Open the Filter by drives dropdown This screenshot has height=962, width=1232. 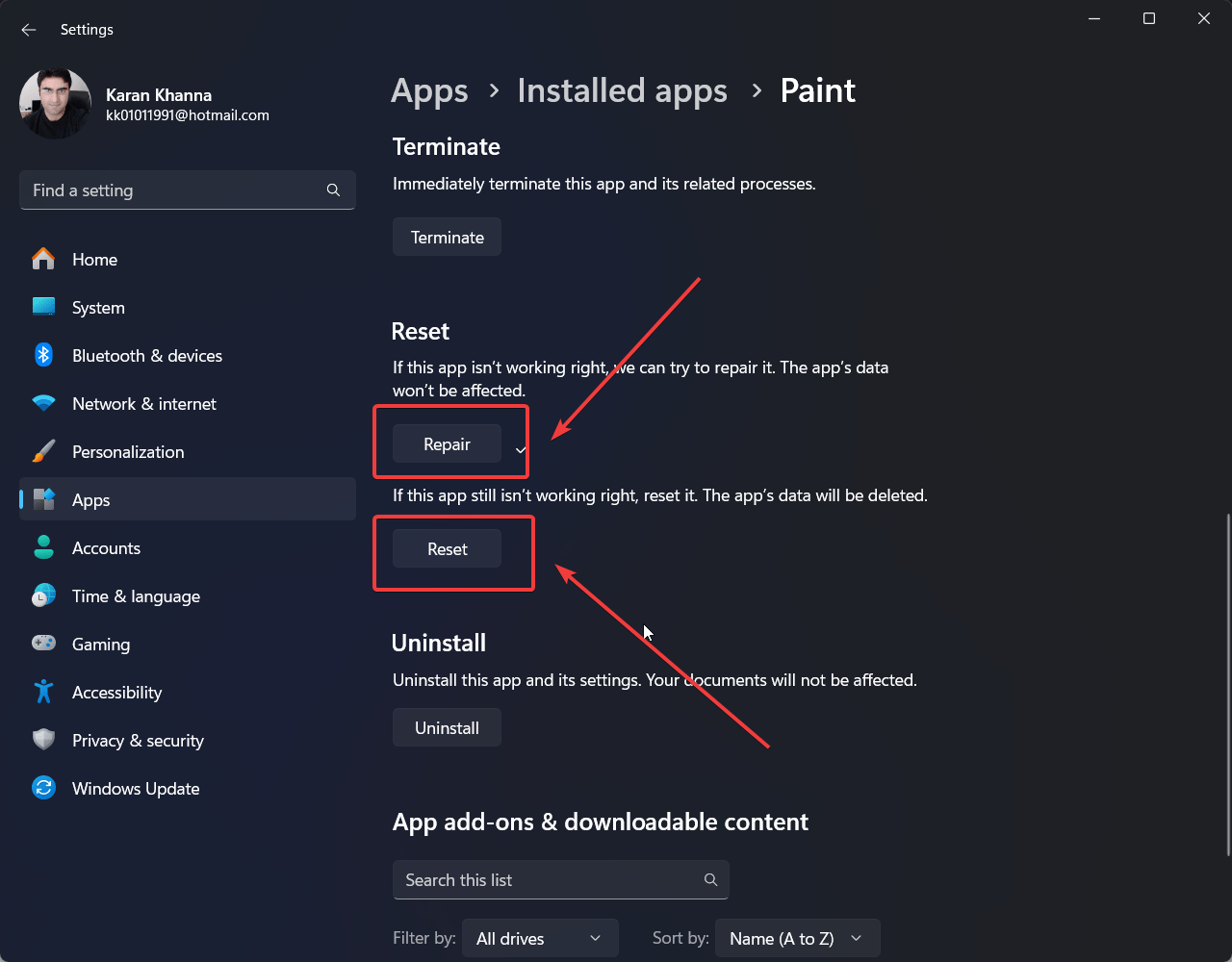[x=540, y=937]
